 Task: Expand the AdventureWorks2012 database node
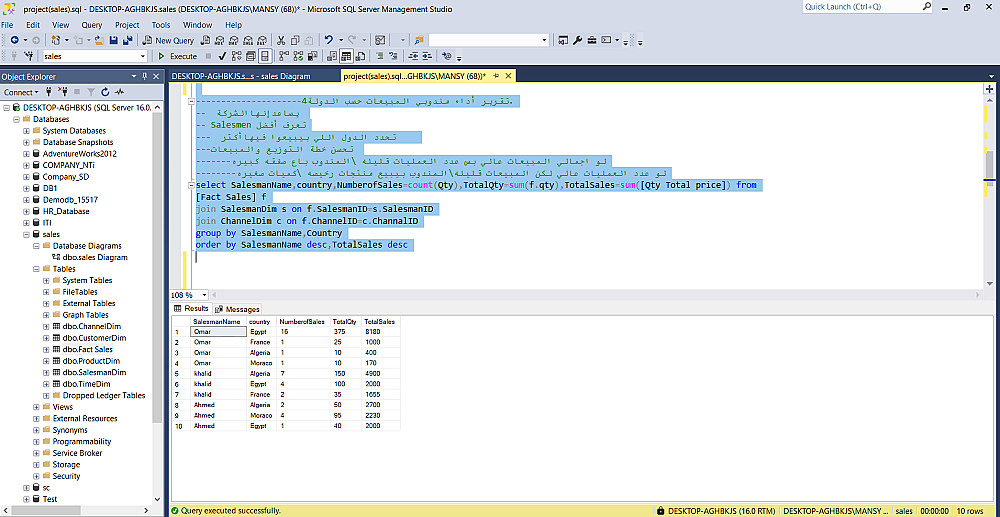point(24,154)
